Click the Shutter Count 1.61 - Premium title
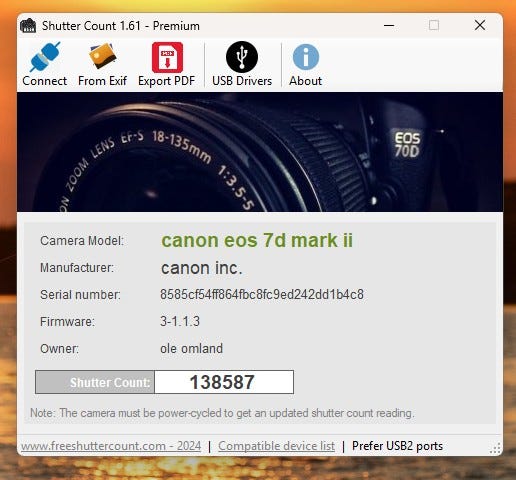Viewport: 516px width, 480px height. 121,26
